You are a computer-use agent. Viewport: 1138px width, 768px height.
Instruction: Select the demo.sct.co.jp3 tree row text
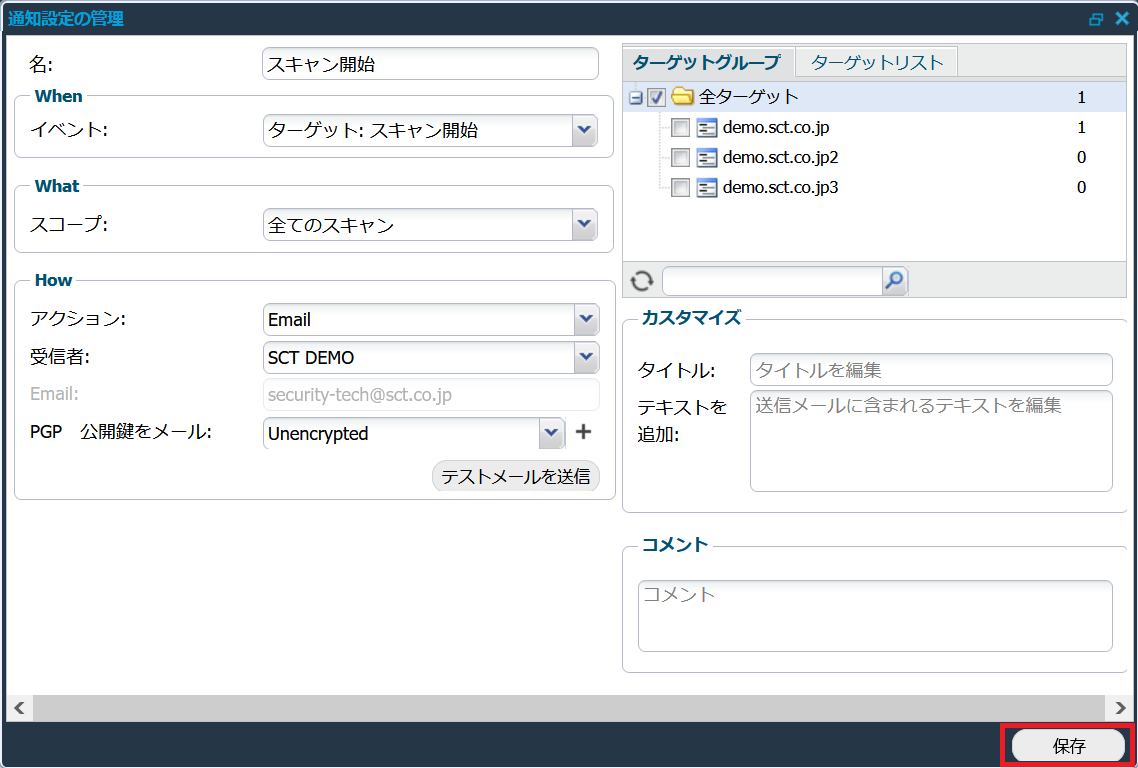780,187
